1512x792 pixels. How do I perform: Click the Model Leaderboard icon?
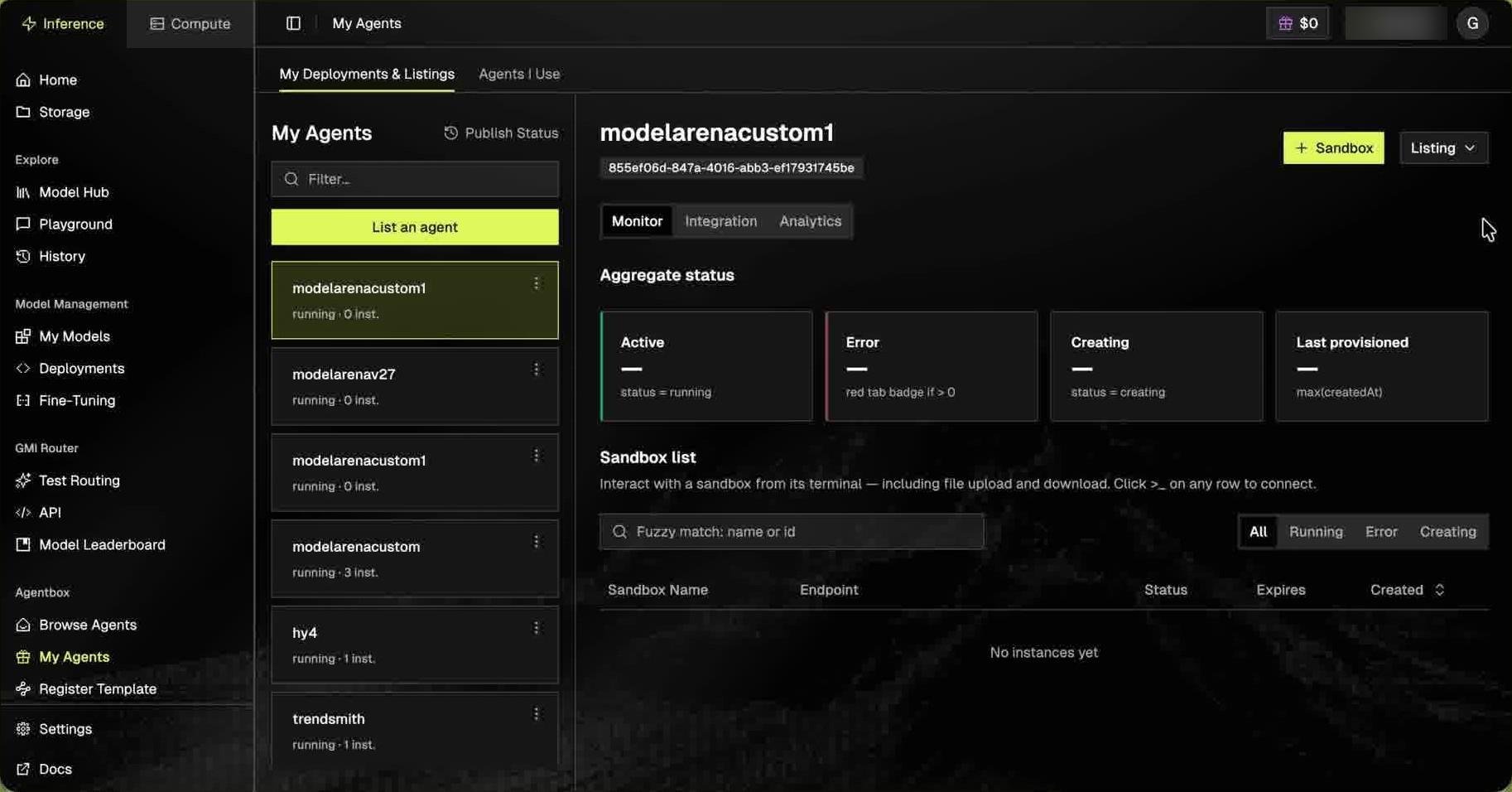coord(23,545)
